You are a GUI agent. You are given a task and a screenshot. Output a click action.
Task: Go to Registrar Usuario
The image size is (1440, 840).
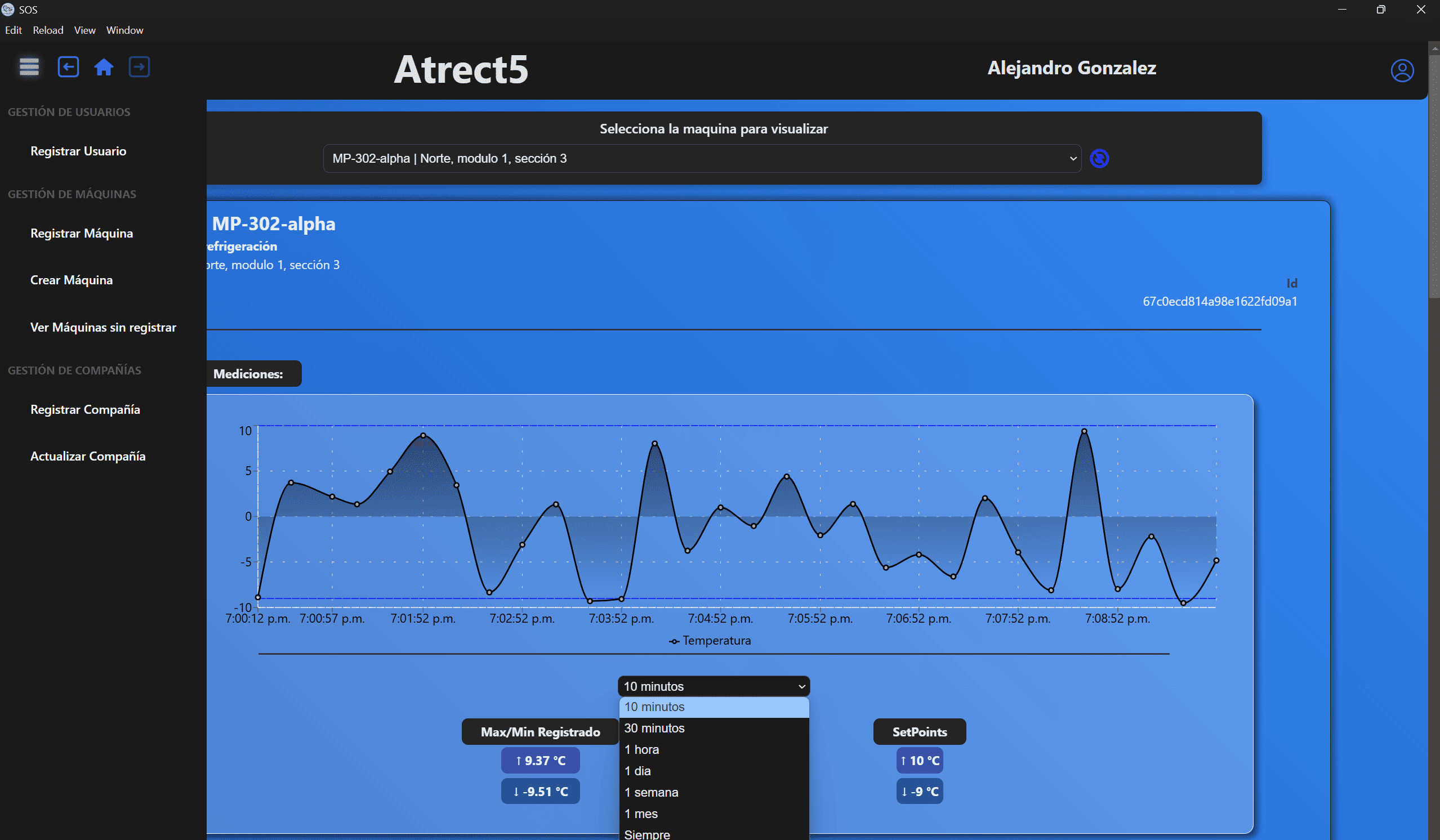[x=78, y=151]
